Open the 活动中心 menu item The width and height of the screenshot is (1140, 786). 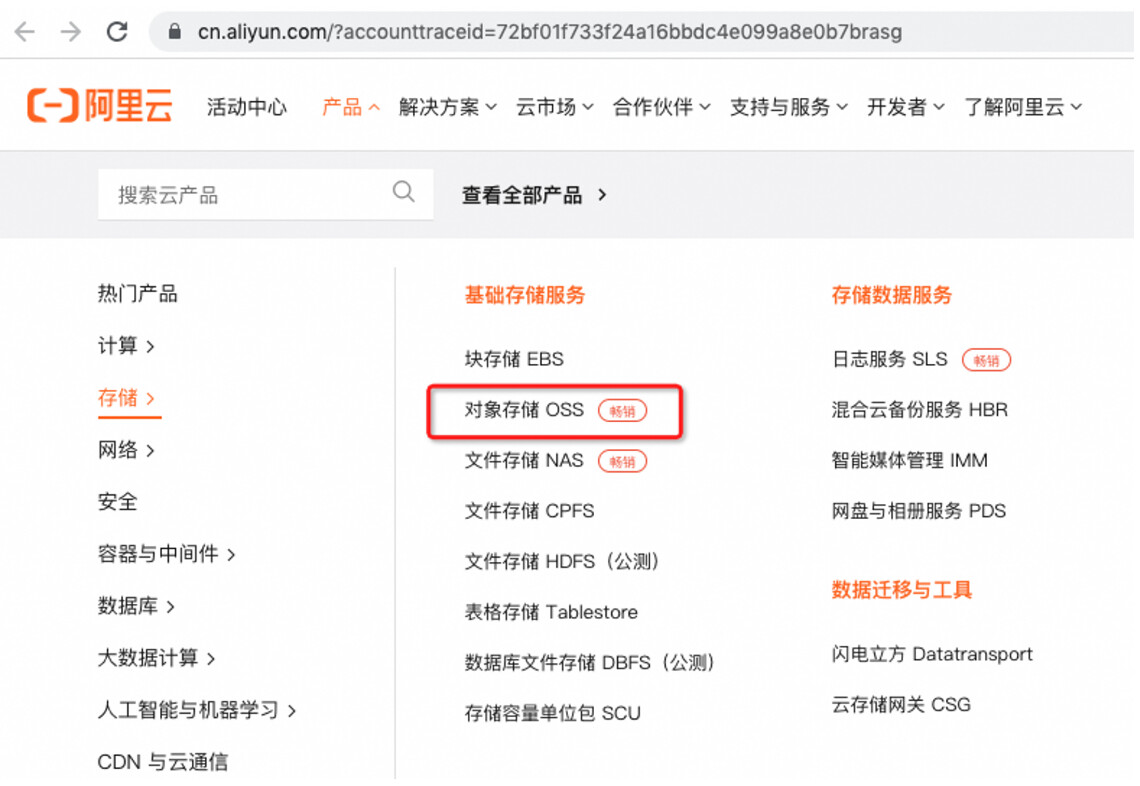click(246, 107)
